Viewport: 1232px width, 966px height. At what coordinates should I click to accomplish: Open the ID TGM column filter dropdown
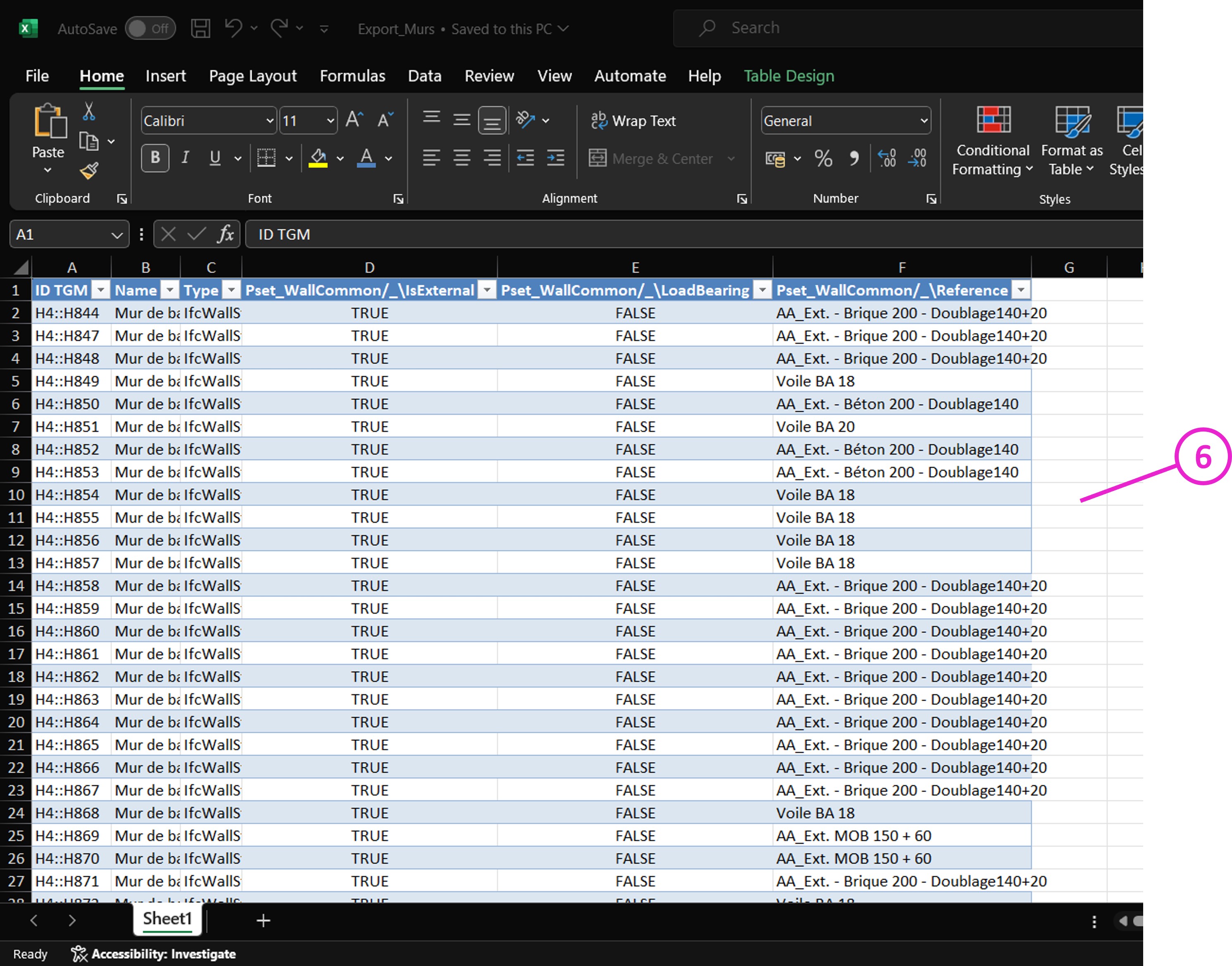tap(100, 290)
